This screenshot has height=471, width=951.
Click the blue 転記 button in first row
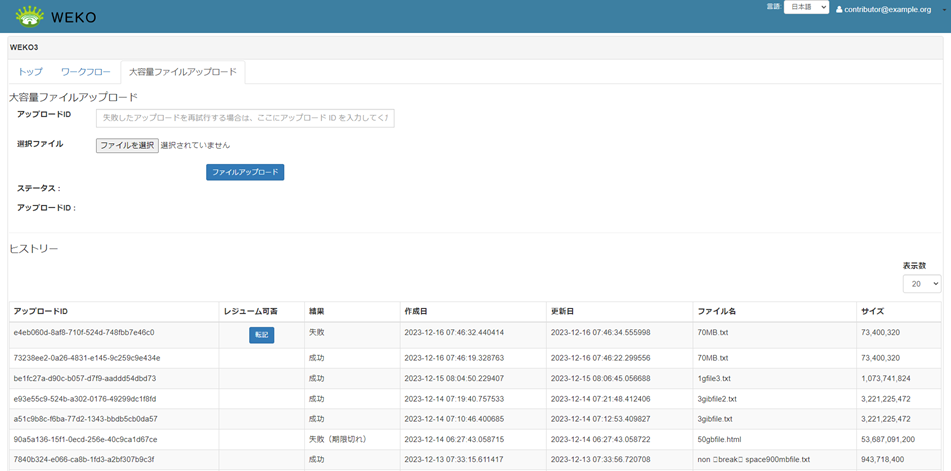pos(261,335)
